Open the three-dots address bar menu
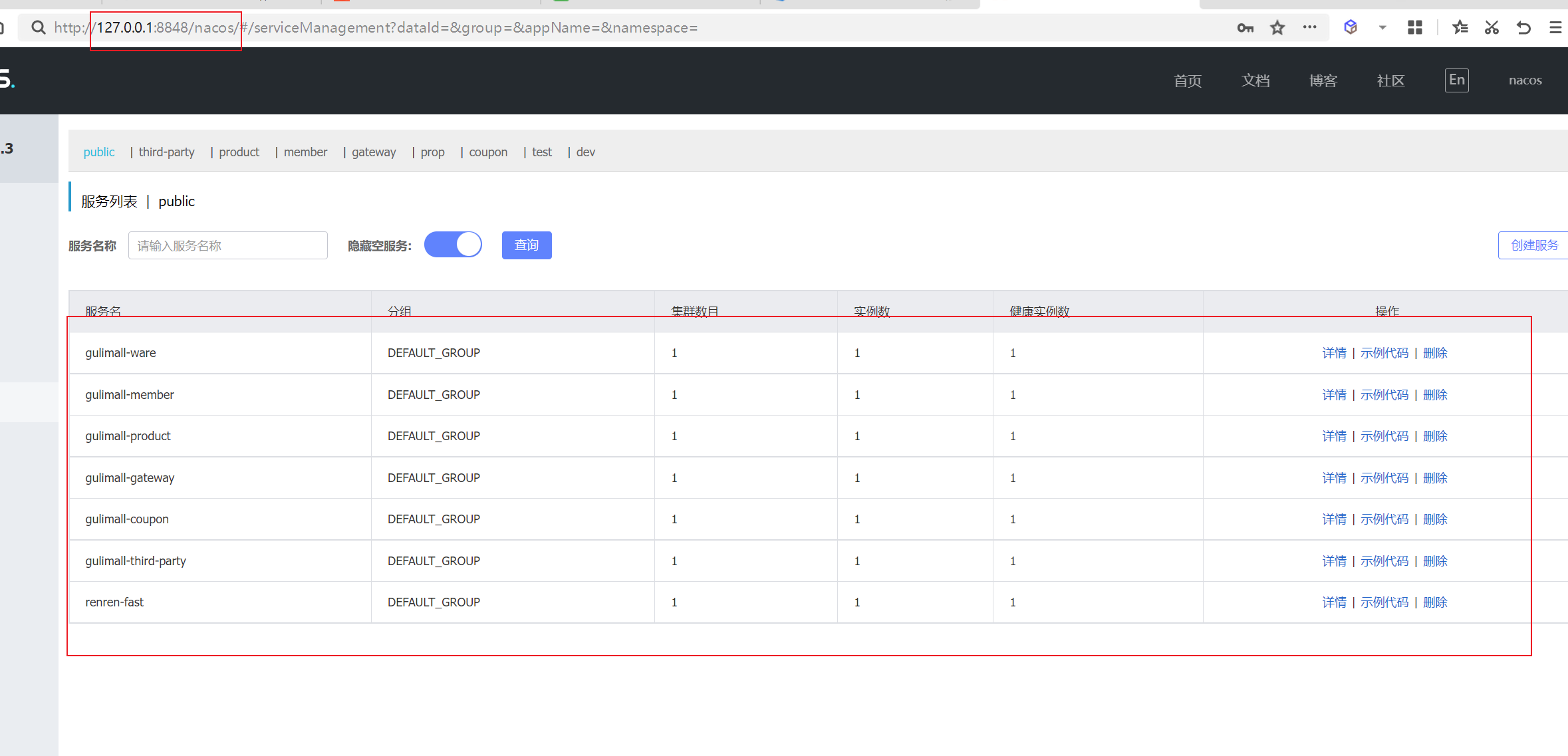1568x756 pixels. pyautogui.click(x=1309, y=27)
